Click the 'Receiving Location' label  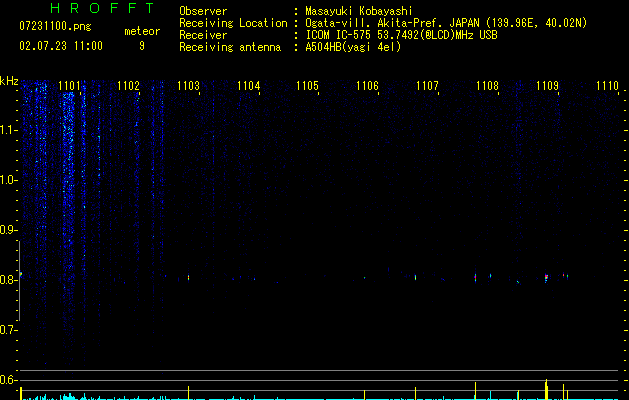pyautogui.click(x=233, y=23)
